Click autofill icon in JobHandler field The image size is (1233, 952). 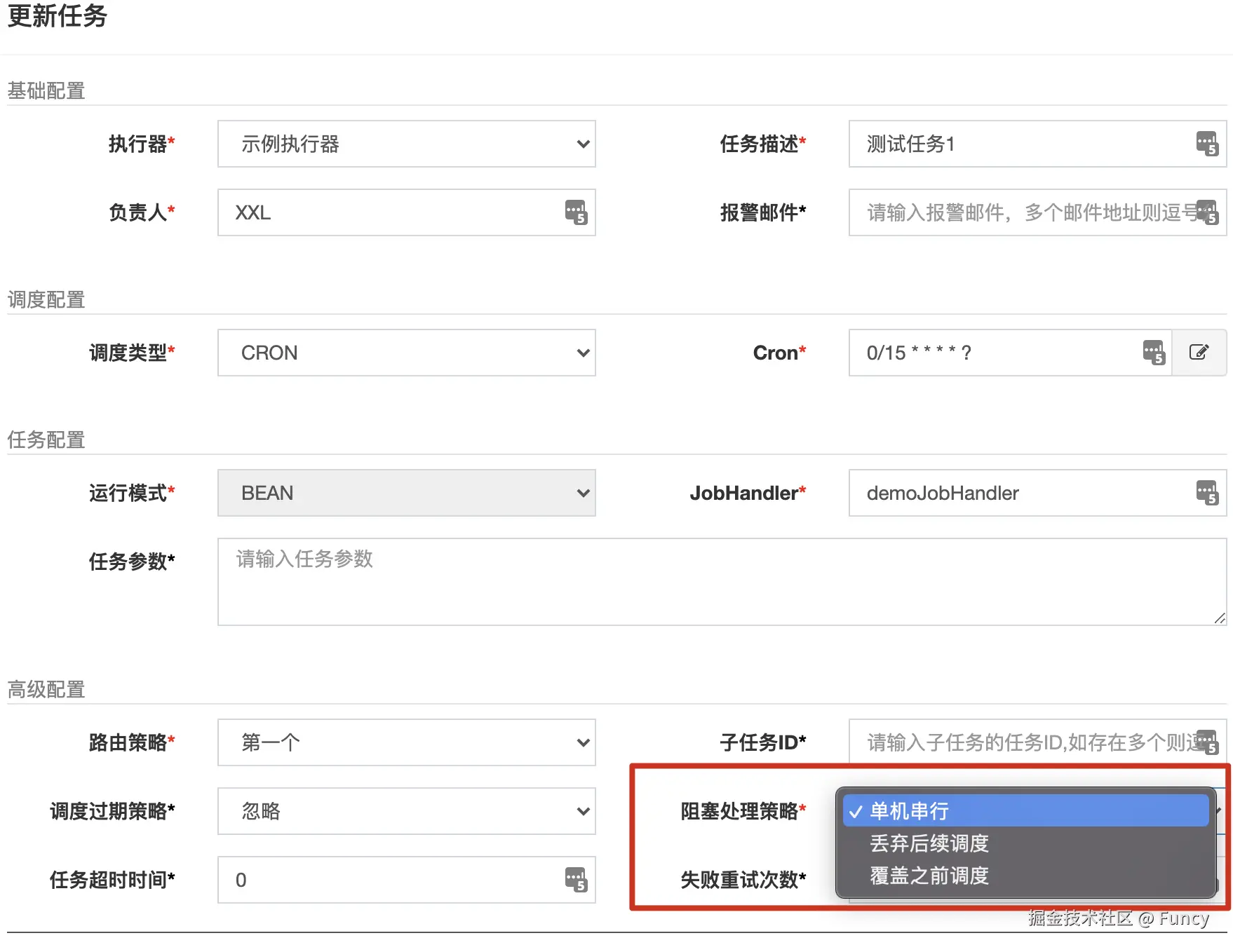(1207, 493)
